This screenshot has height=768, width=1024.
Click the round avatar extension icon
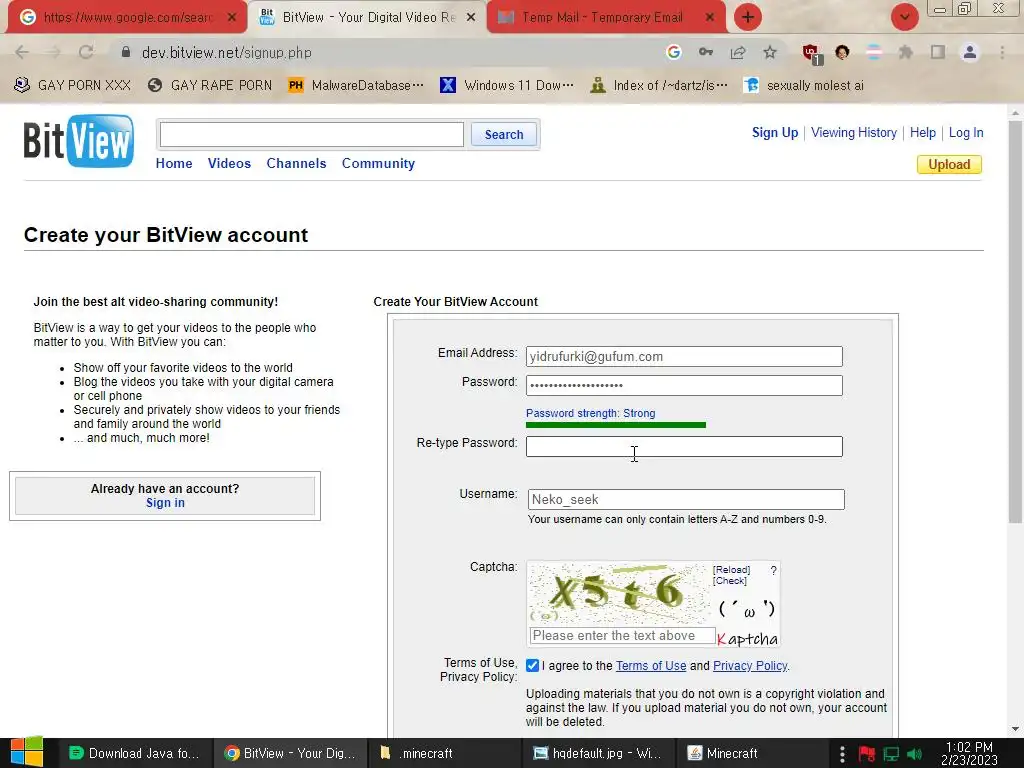tap(842, 52)
